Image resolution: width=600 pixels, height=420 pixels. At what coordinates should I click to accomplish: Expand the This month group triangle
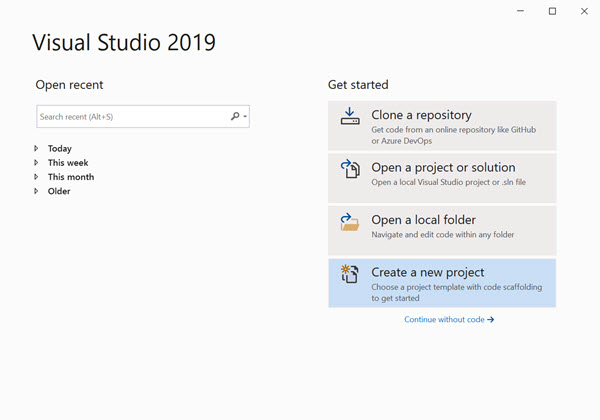pos(36,177)
